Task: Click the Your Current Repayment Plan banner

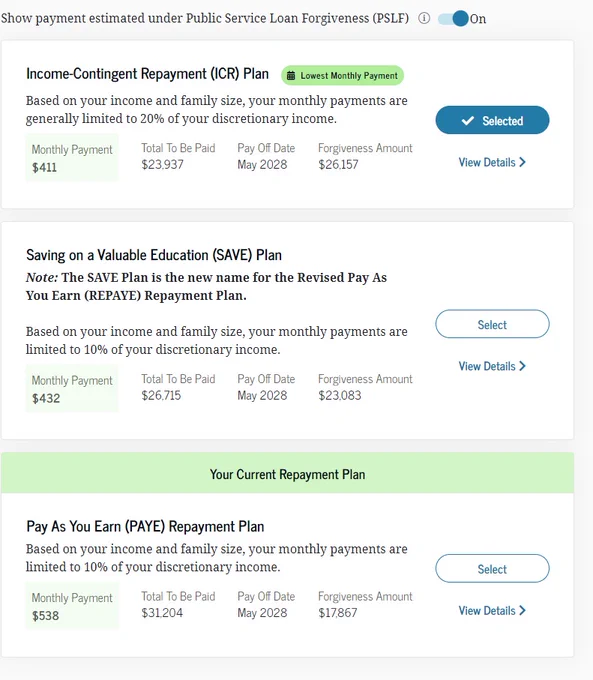Action: pyautogui.click(x=287, y=473)
